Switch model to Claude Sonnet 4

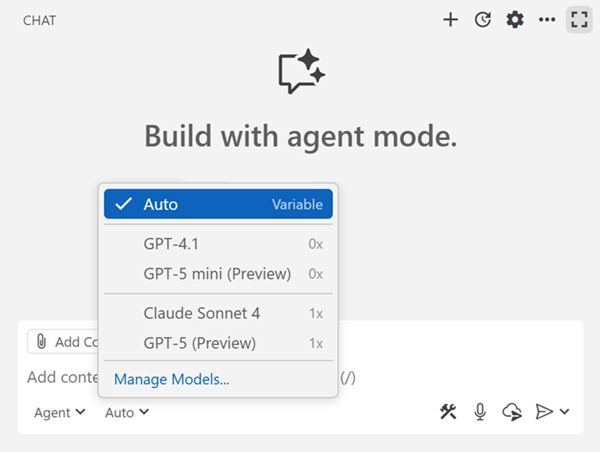coord(218,313)
